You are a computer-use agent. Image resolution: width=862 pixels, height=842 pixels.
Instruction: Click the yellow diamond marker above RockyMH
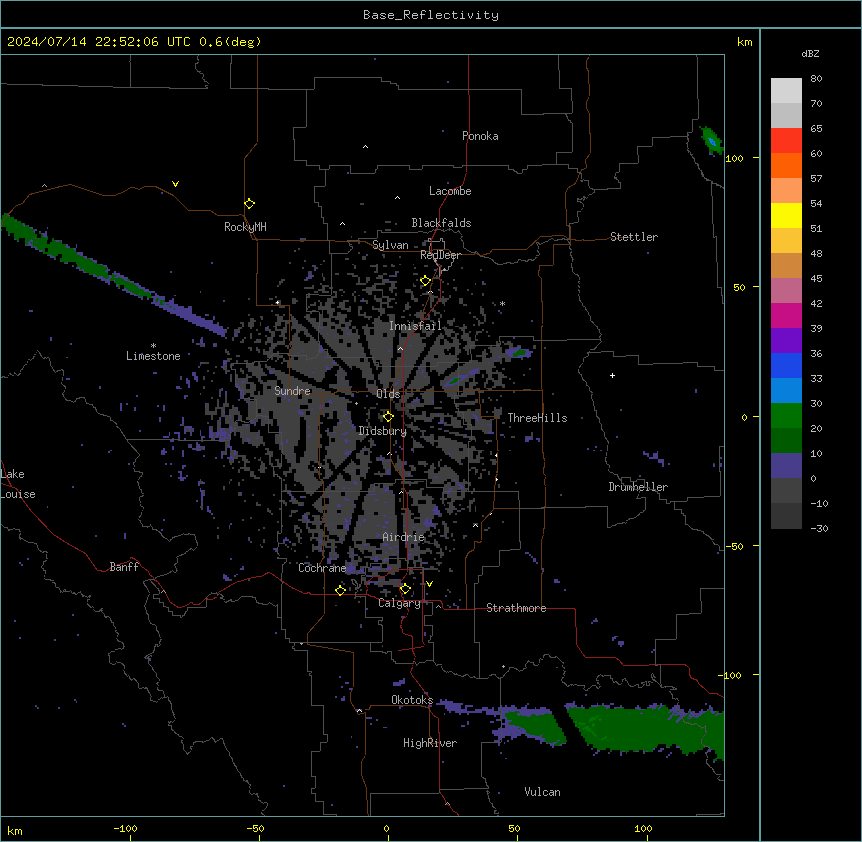click(x=250, y=204)
